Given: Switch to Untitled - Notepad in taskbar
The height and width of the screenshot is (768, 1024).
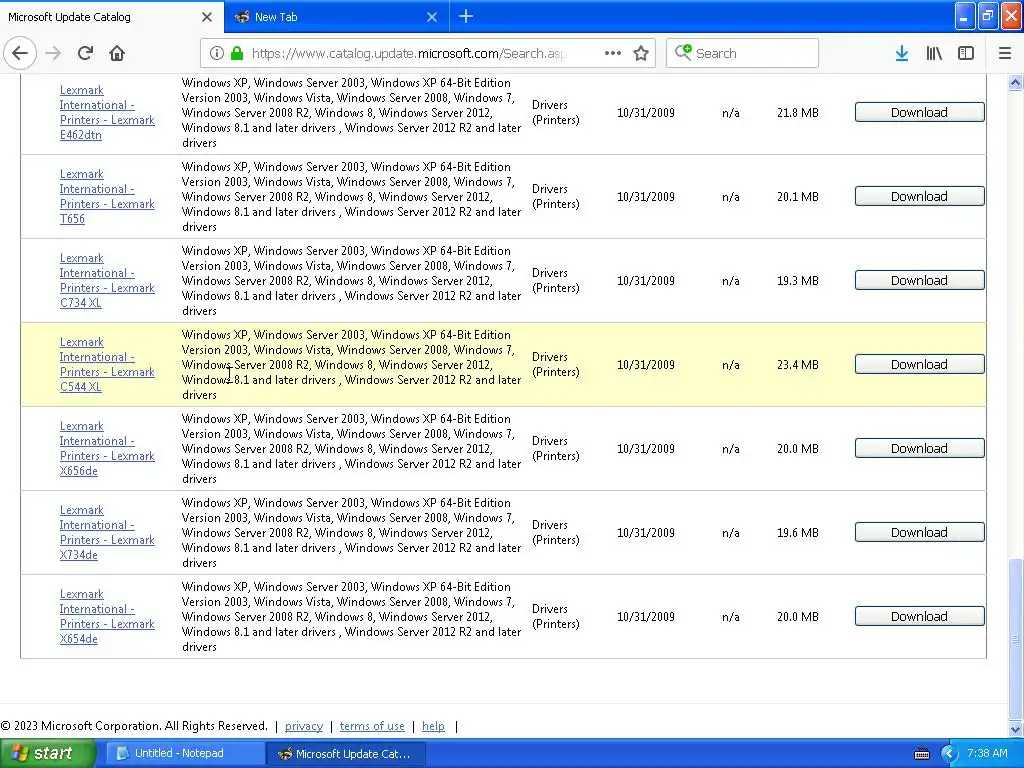Looking at the screenshot, I should 185,753.
